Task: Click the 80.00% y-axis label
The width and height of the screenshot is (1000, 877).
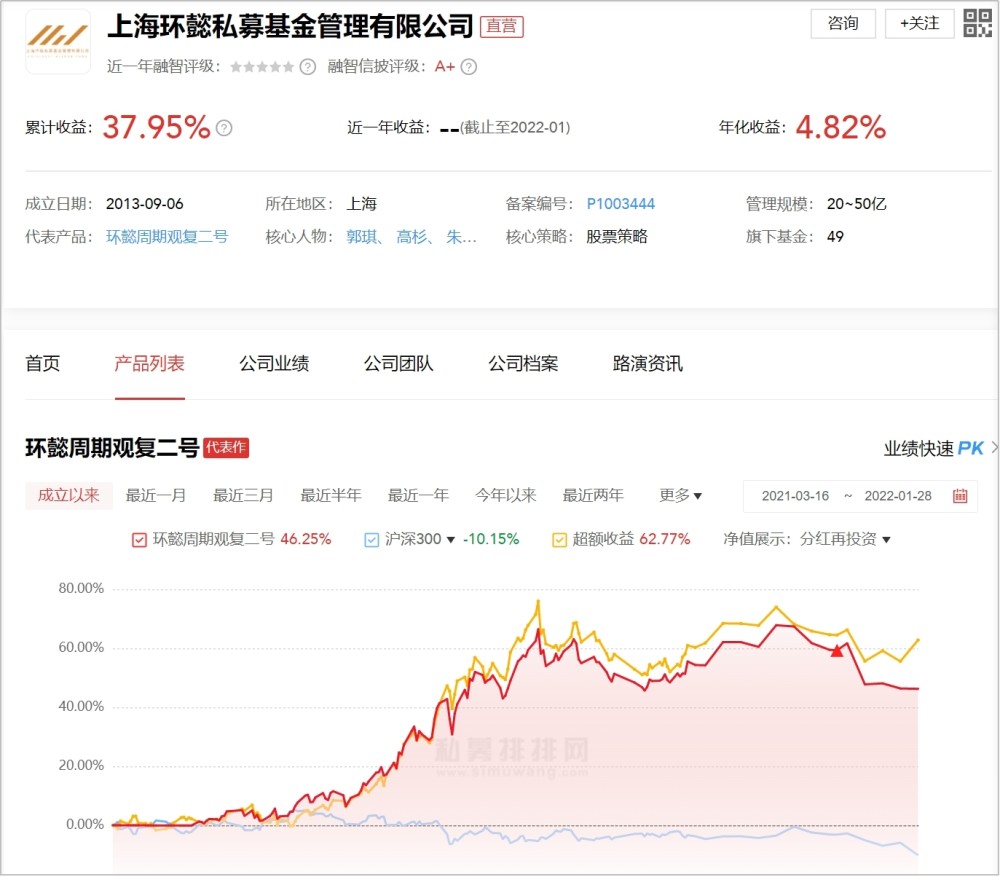Action: [81, 588]
